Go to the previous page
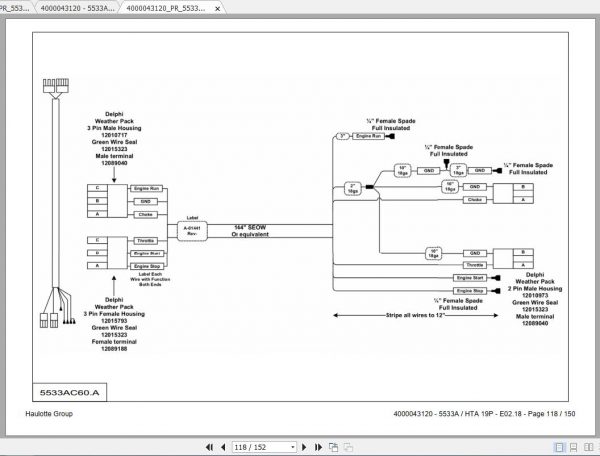Screen dimensions: 600x456 (223, 447)
